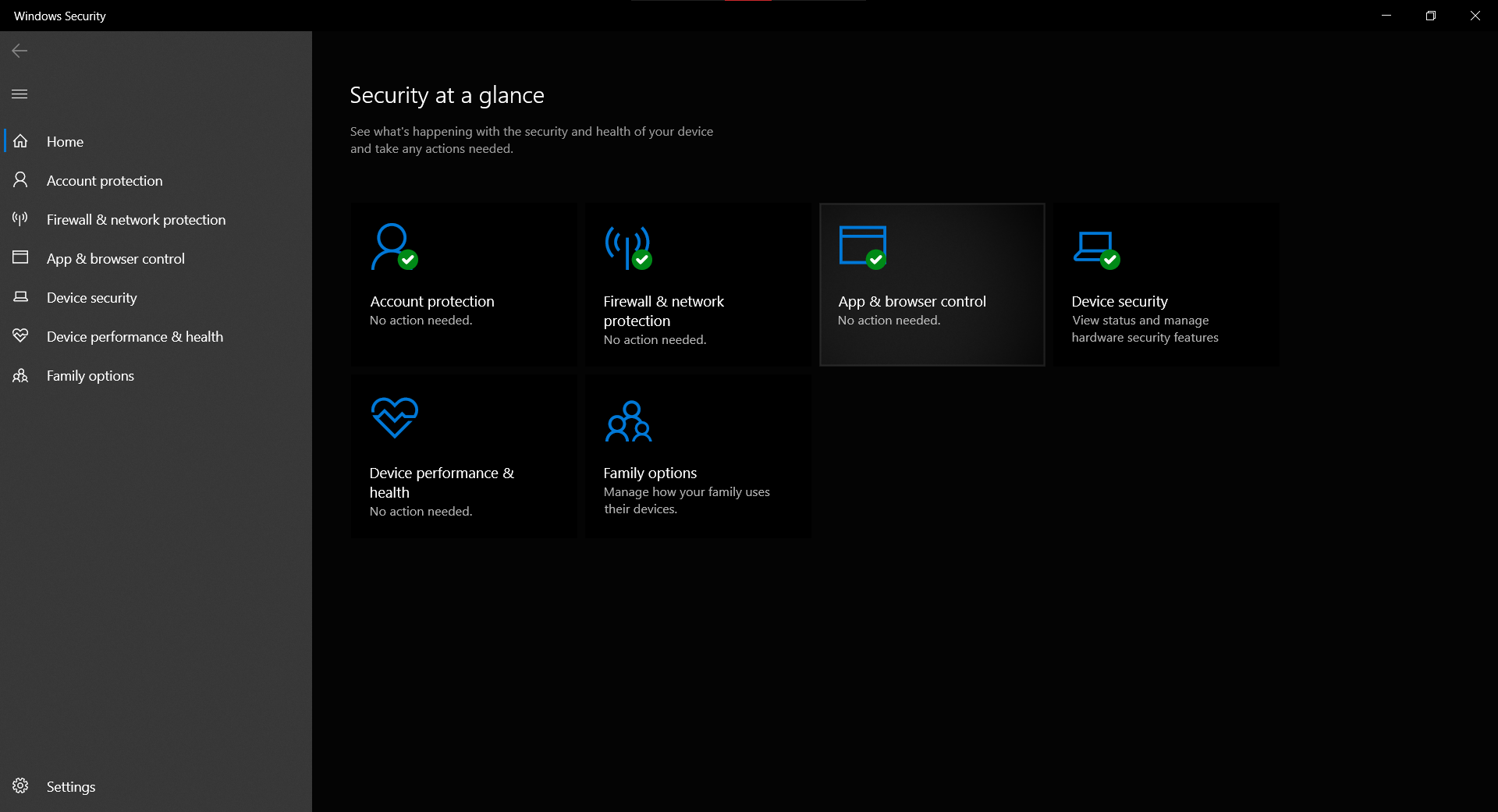Open the Family options tile title
Viewport: 1498px width, 812px height.
[x=650, y=473]
